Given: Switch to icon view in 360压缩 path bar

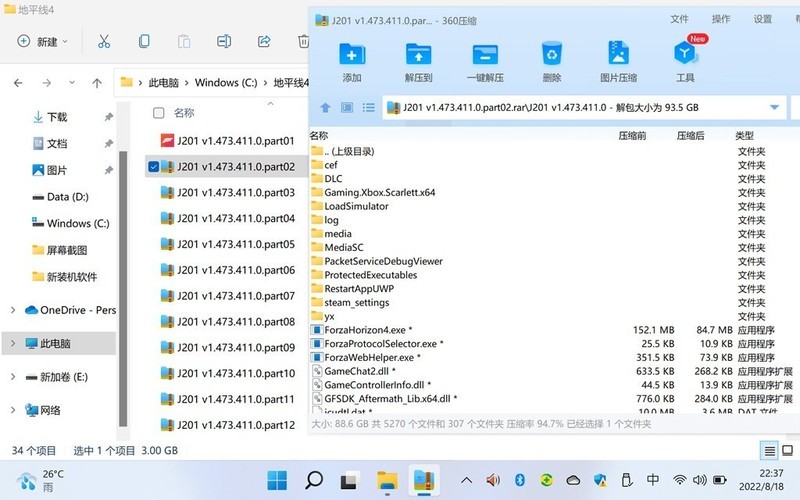Looking at the screenshot, I should tap(347, 108).
